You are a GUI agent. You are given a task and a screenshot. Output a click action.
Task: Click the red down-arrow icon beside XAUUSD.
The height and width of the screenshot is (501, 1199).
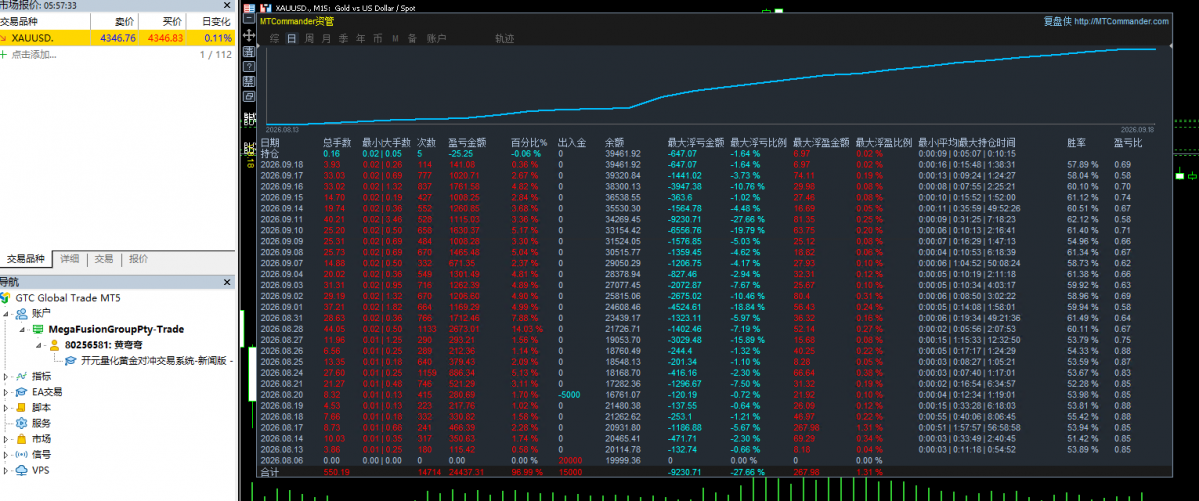[4, 38]
